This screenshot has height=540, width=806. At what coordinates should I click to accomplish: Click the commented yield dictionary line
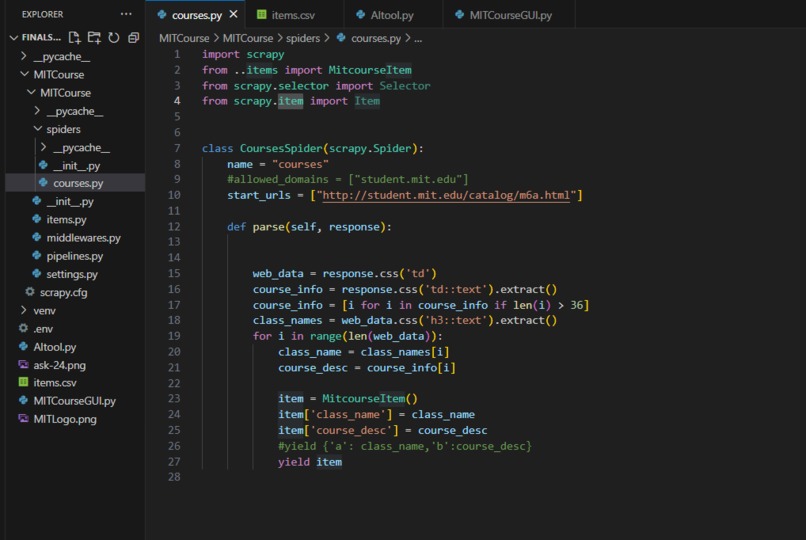[405, 446]
